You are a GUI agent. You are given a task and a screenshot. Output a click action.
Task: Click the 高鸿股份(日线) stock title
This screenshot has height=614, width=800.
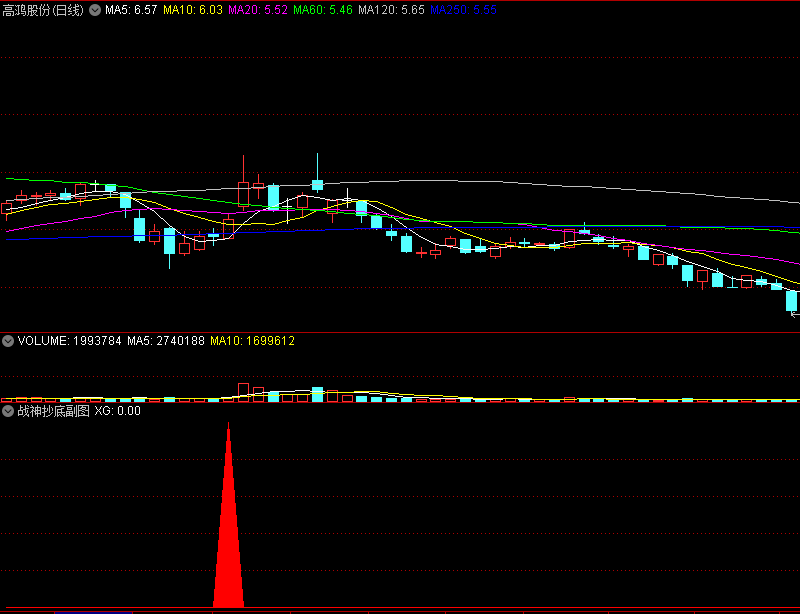click(x=43, y=10)
